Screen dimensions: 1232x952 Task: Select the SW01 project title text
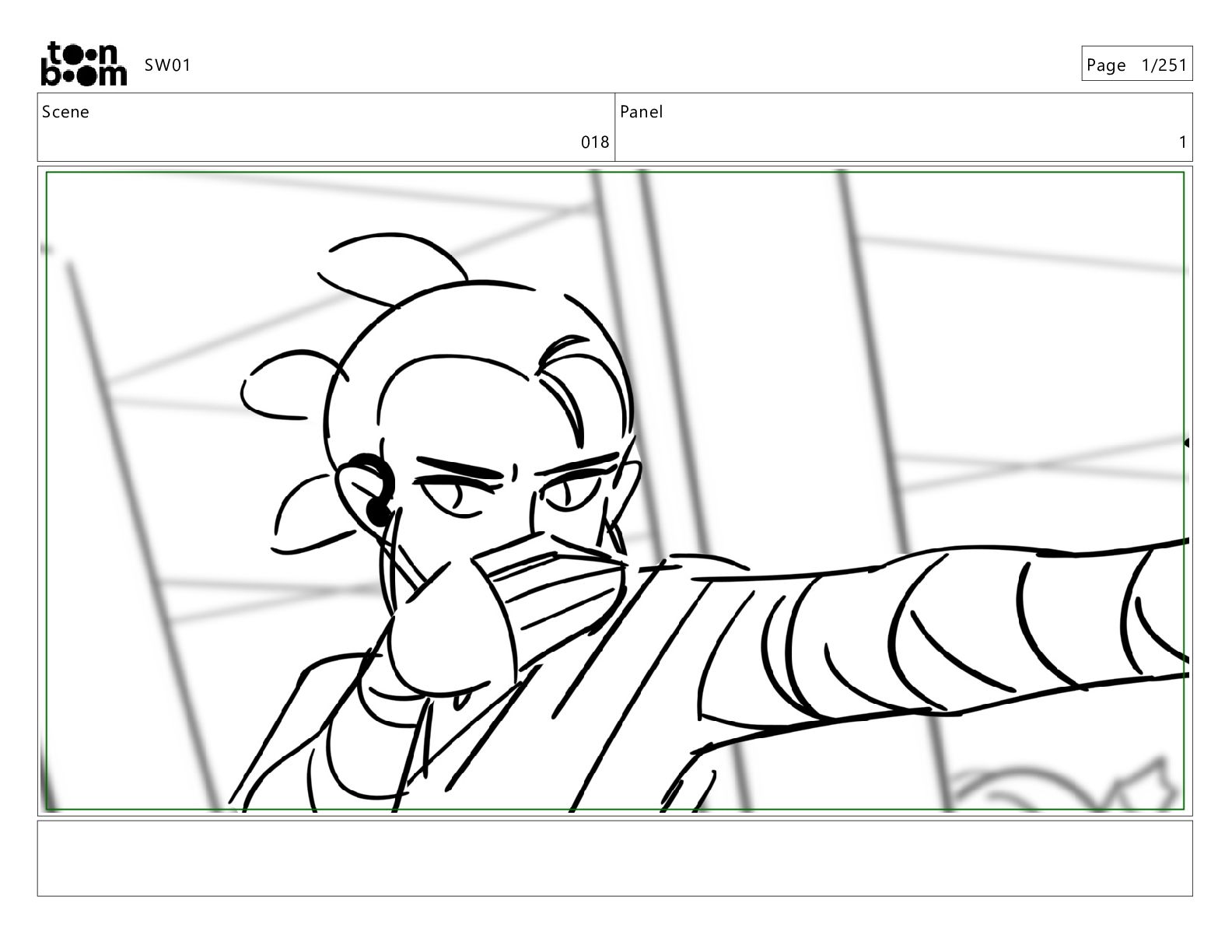[167, 65]
